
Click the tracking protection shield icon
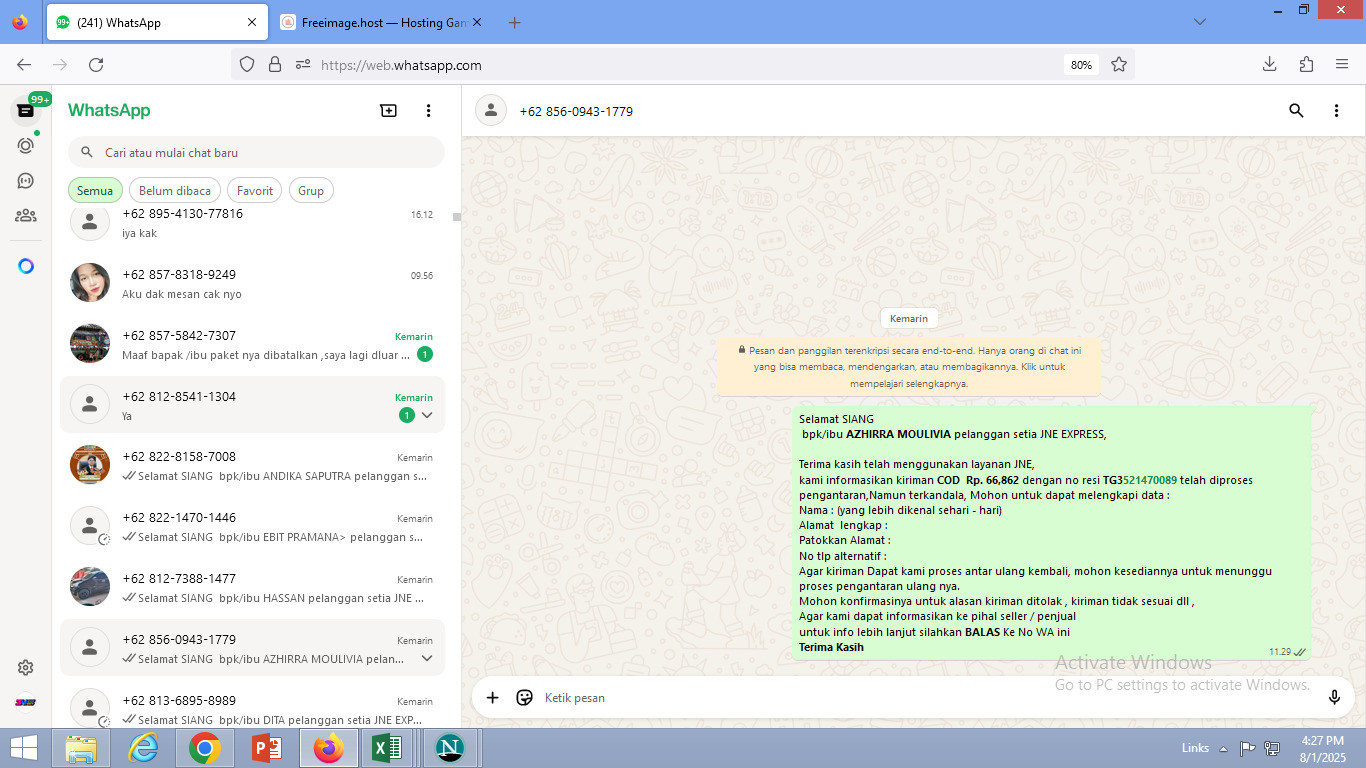coord(247,65)
